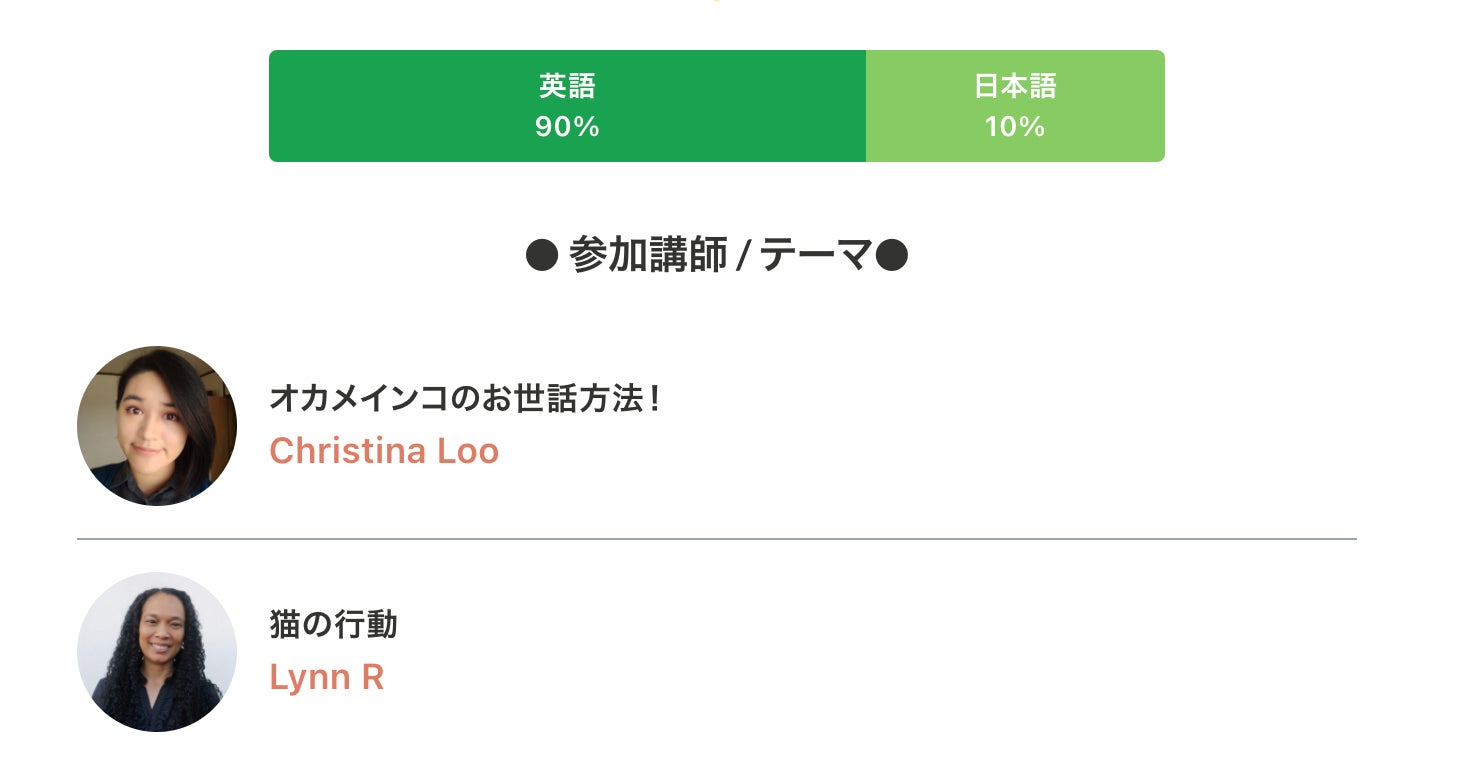Click the slash between 参加講師 and テーマ
This screenshot has width=1462, height=764.
743,258
